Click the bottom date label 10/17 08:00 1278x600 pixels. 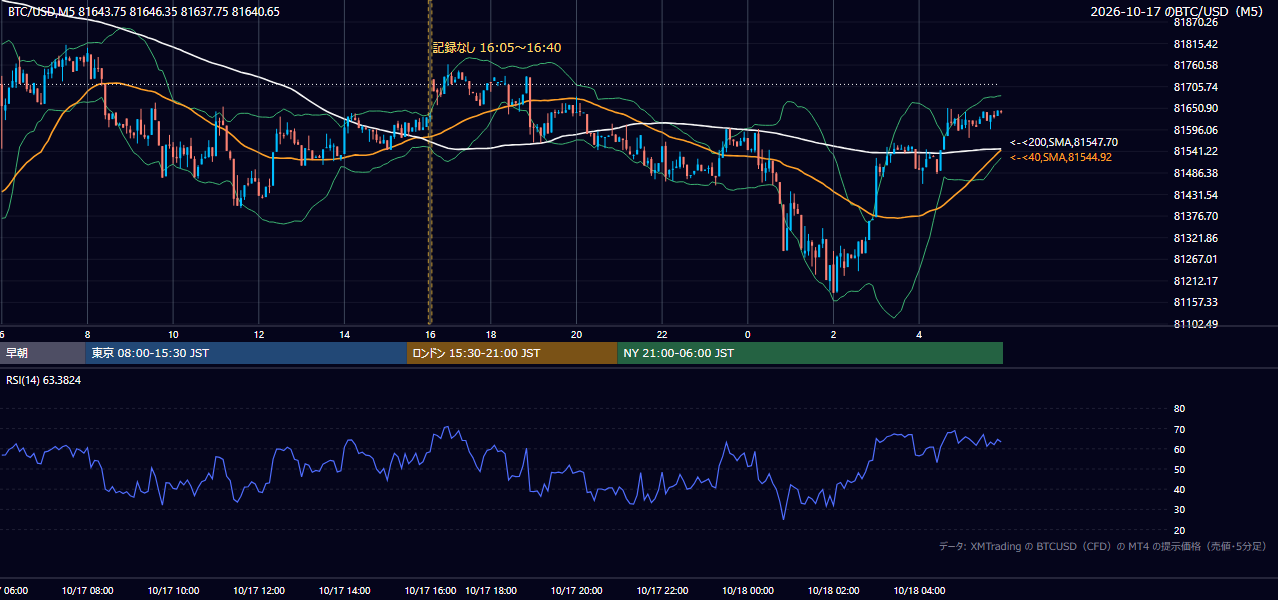[87, 591]
